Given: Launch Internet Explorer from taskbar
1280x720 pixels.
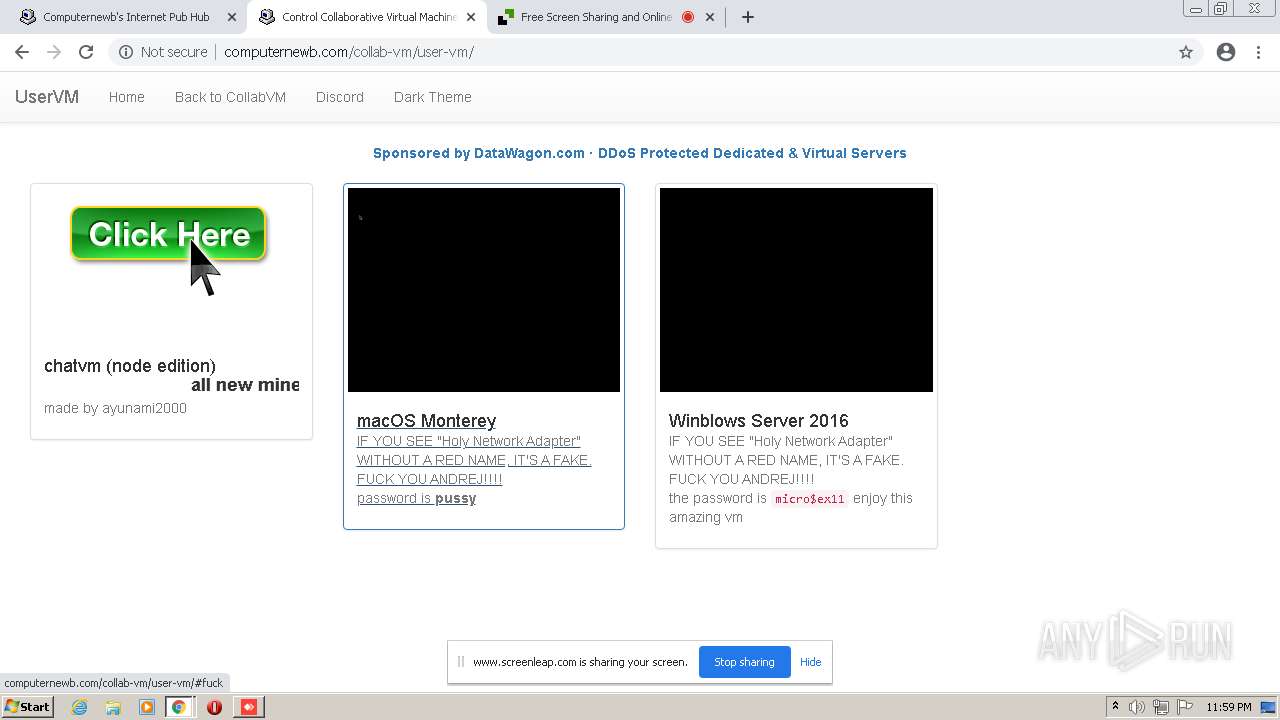Looking at the screenshot, I should (x=80, y=707).
